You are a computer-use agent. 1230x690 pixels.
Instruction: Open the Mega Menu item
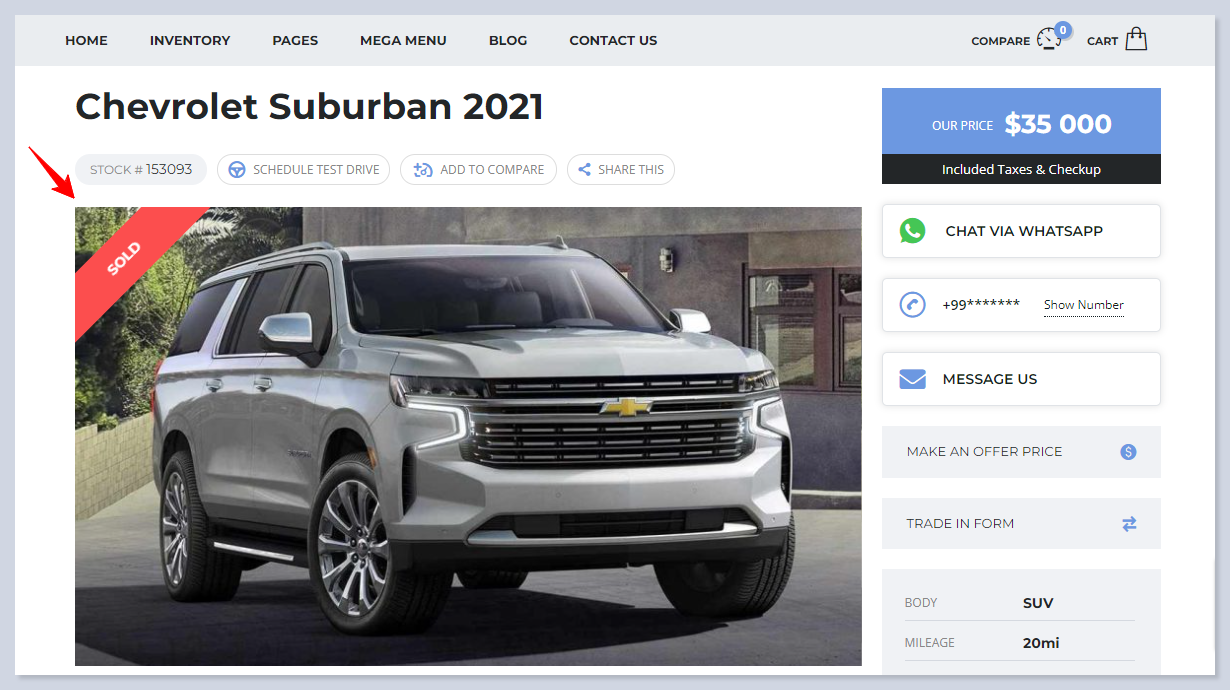pyautogui.click(x=403, y=41)
